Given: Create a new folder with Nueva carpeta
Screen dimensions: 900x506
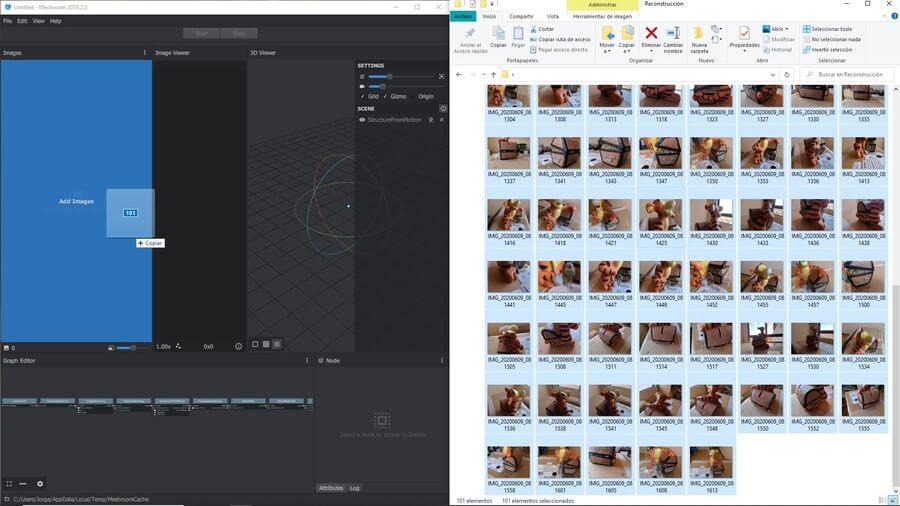Looking at the screenshot, I should coord(699,38).
